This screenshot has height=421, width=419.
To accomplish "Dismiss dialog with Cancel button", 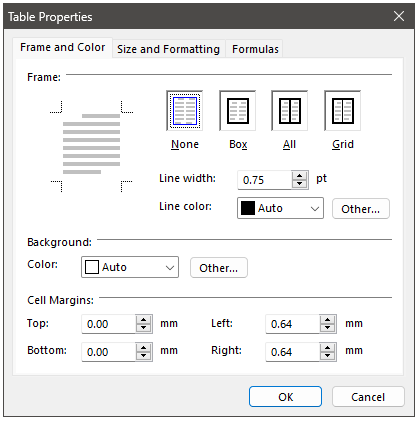I will [x=368, y=397].
